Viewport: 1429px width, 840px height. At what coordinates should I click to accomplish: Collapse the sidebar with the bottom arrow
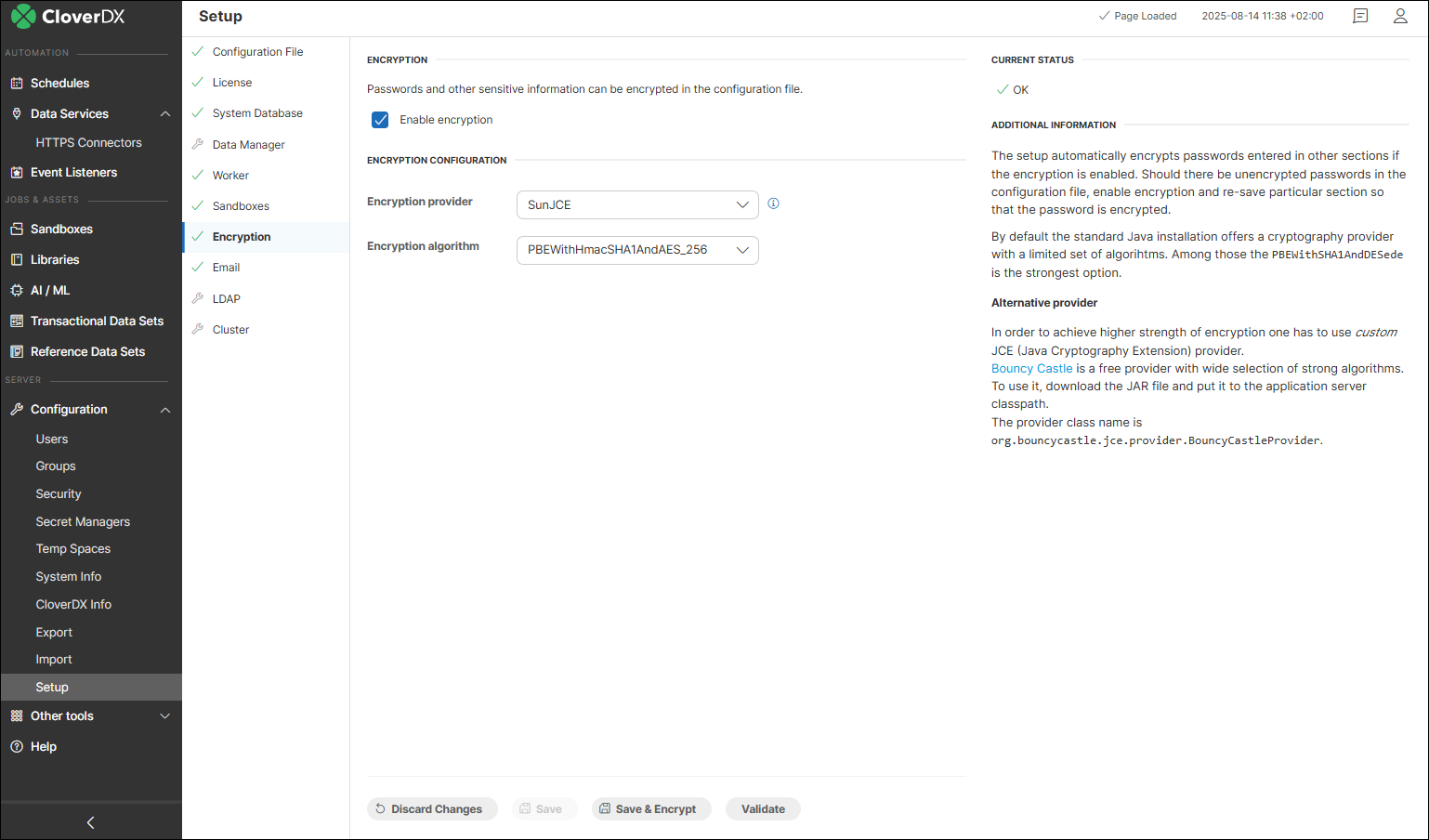click(89, 821)
